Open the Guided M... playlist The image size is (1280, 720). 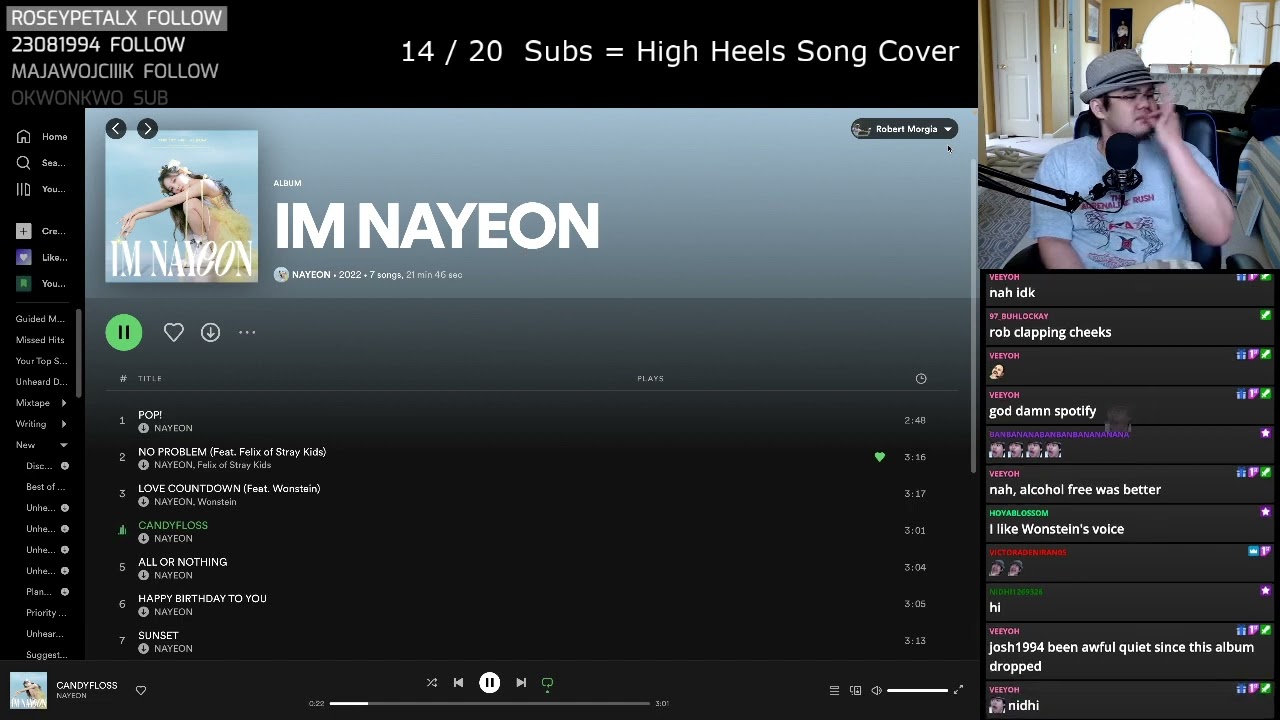[x=40, y=319]
